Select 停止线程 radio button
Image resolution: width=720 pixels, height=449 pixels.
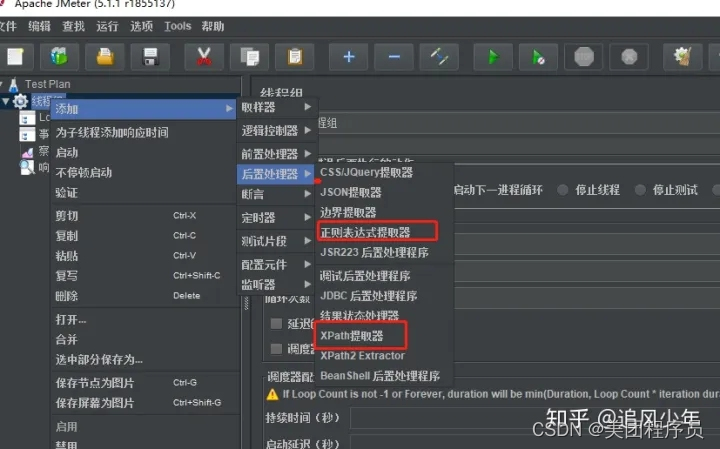pyautogui.click(x=562, y=190)
